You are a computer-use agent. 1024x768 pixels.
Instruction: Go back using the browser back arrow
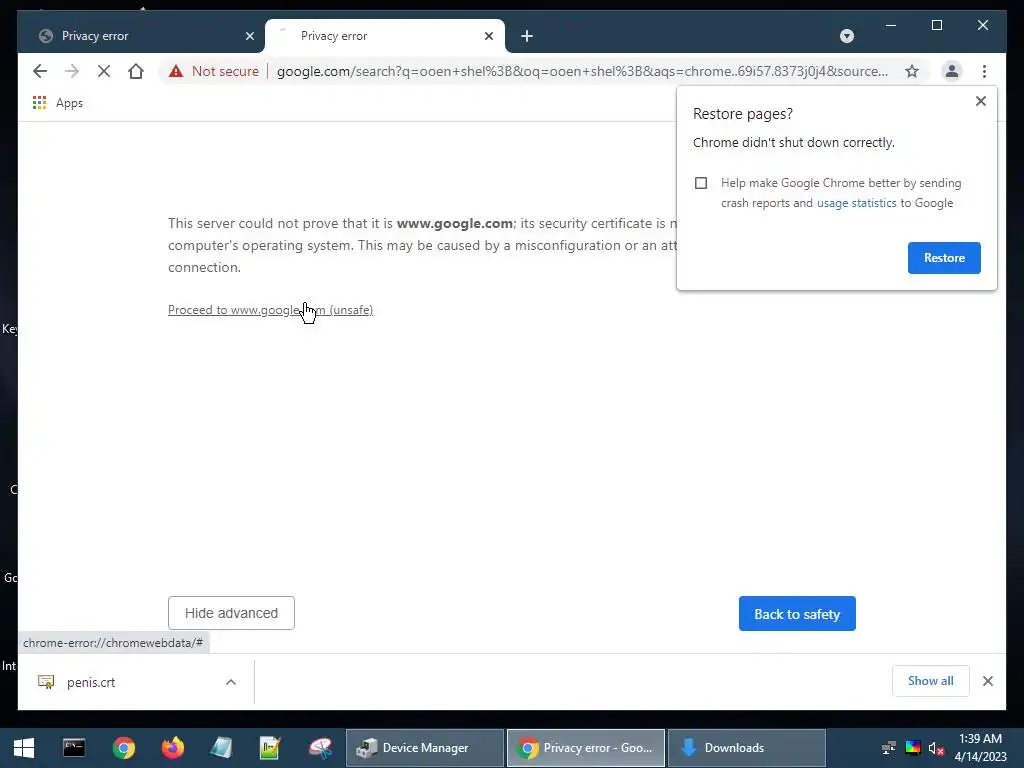[x=40, y=71]
